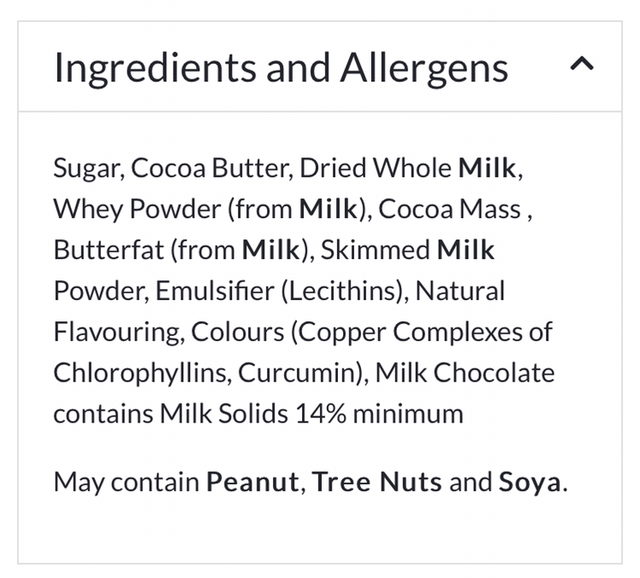
Task: Click the Ingredients and Allergens heading
Action: [280, 68]
